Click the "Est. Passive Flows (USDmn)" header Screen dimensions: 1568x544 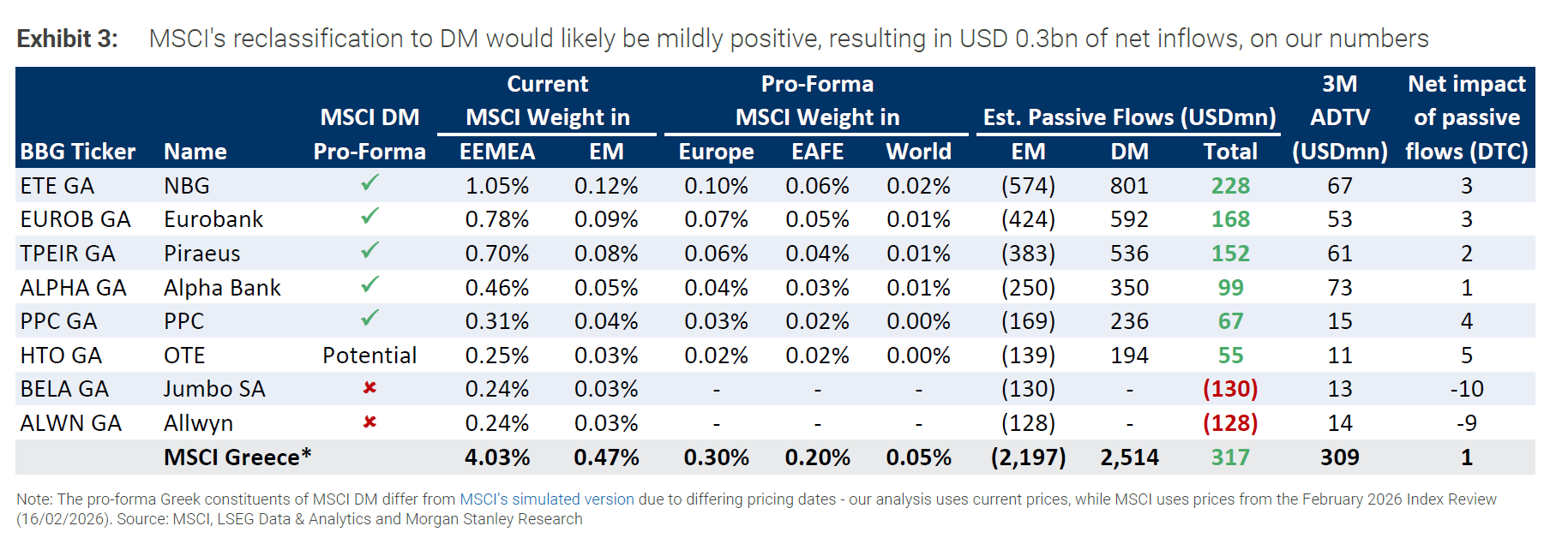1129,117
